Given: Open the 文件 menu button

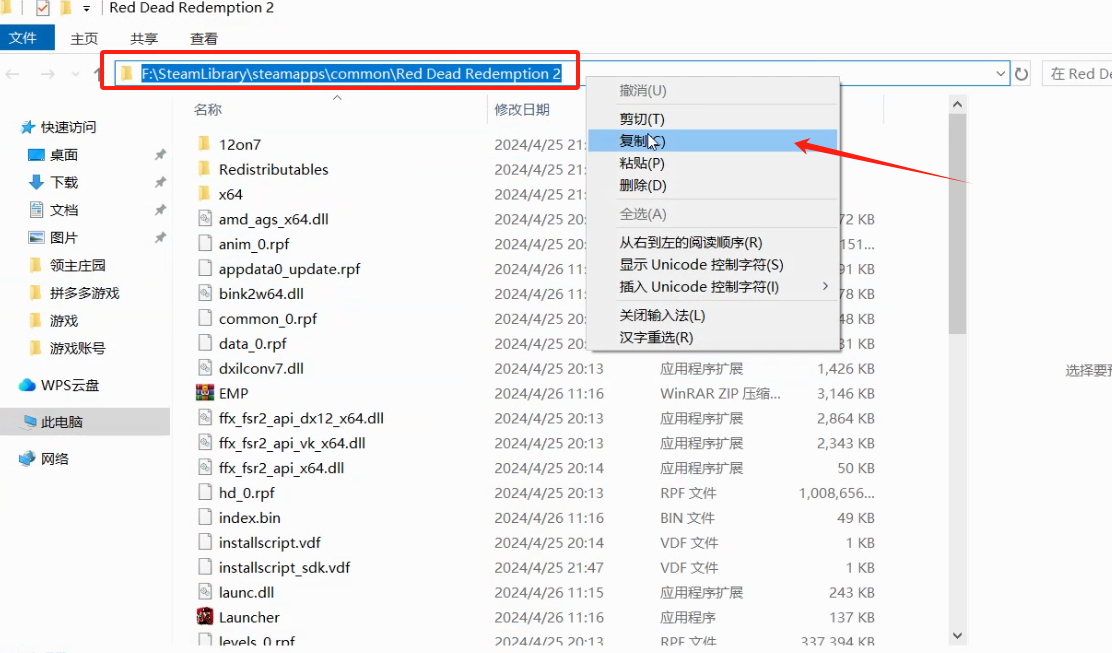Looking at the screenshot, I should tap(23, 38).
